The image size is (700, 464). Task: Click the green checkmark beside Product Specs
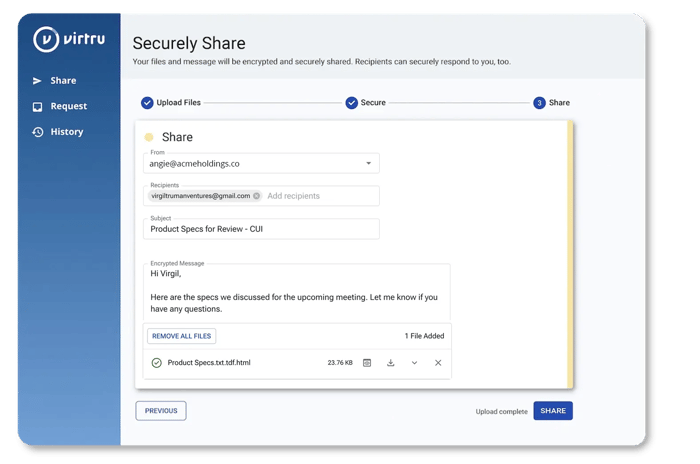[156, 363]
